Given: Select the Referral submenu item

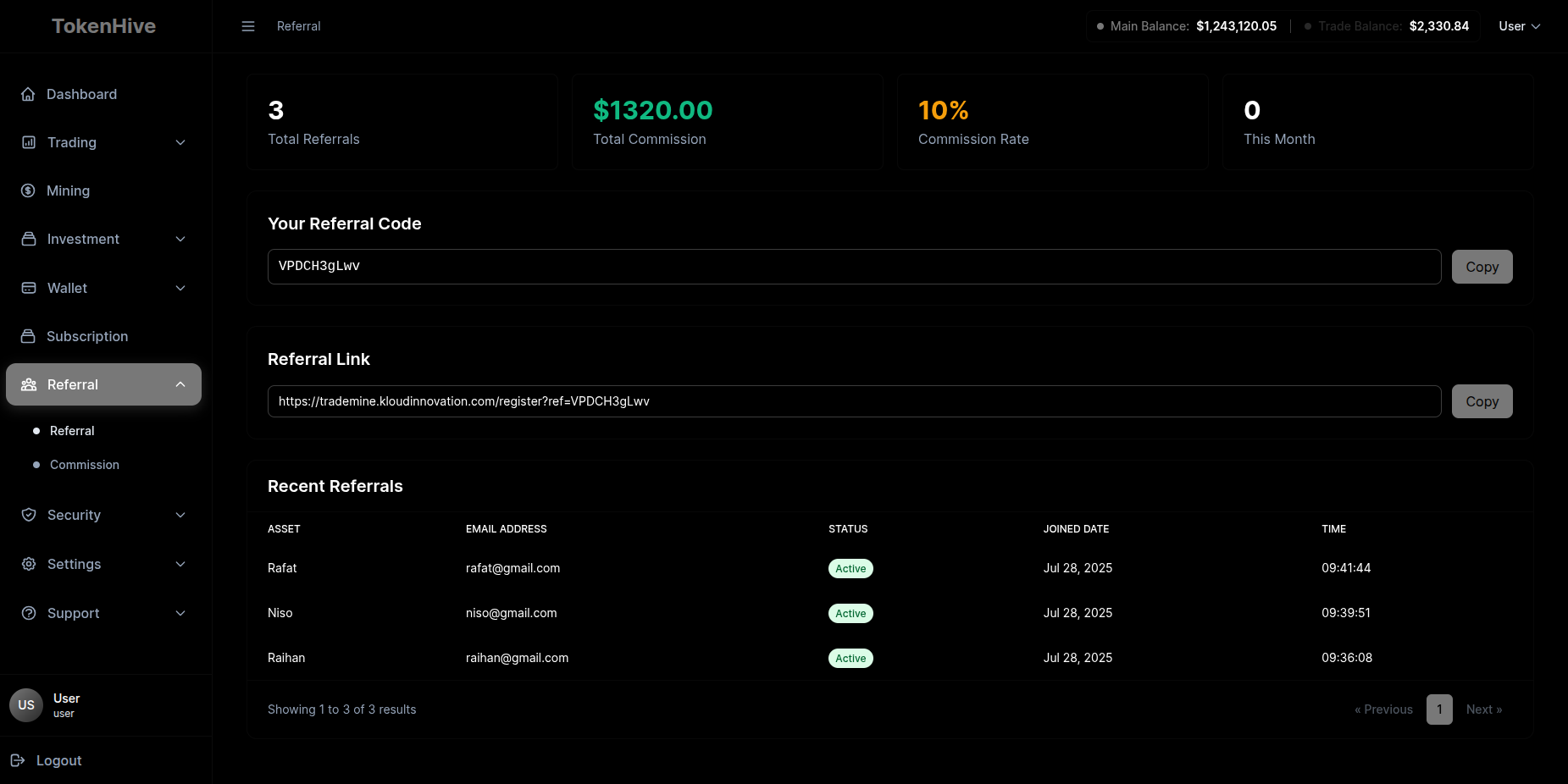Looking at the screenshot, I should [72, 431].
